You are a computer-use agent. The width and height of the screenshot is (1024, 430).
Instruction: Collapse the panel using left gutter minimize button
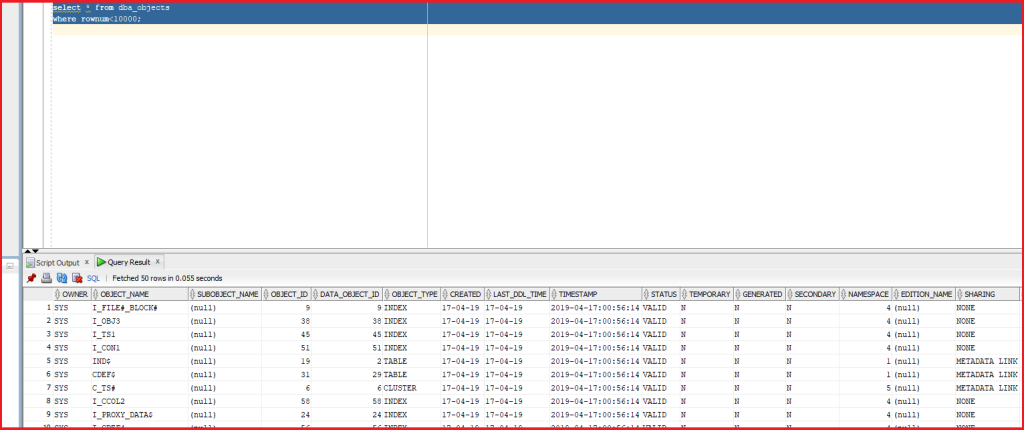pyautogui.click(x=11, y=266)
